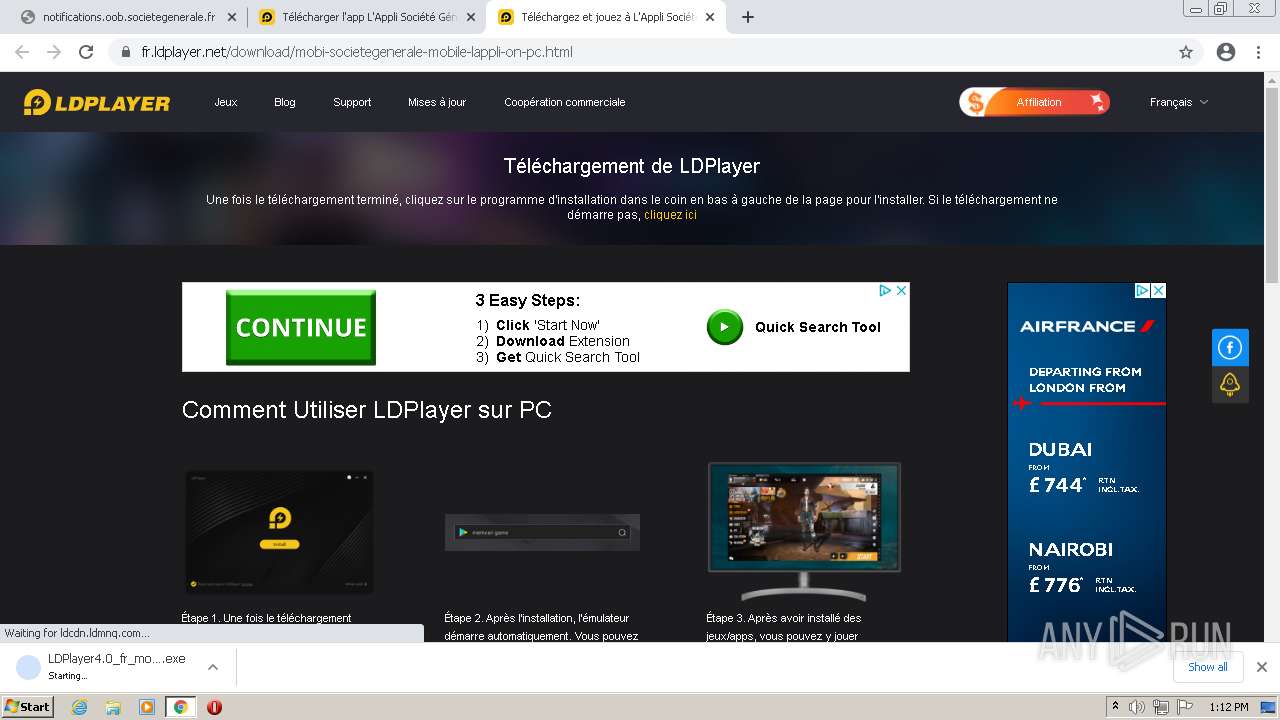Open the Coopération commerciale menu item
1280x720 pixels.
click(565, 102)
